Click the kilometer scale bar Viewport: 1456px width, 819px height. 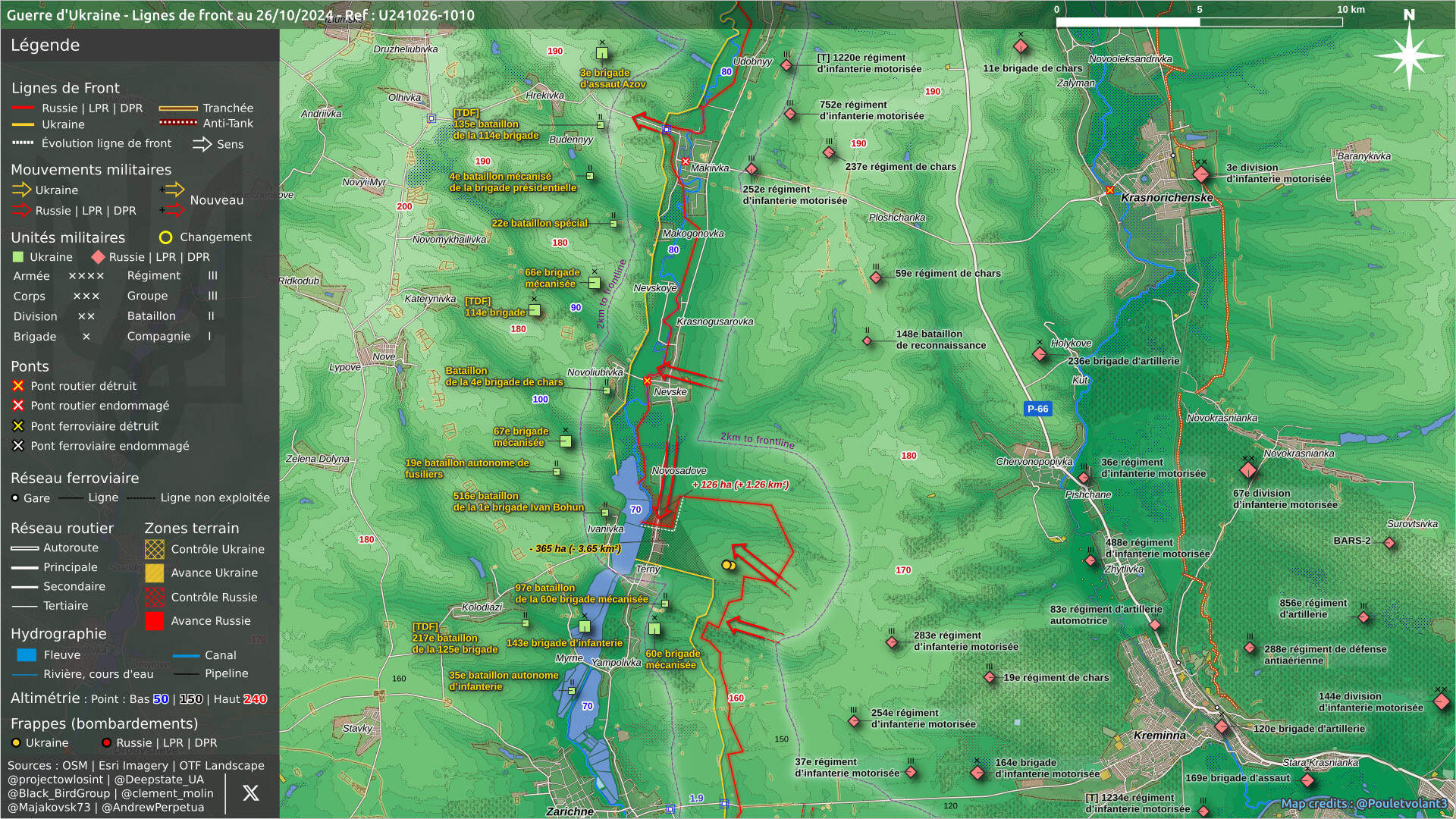click(1199, 22)
